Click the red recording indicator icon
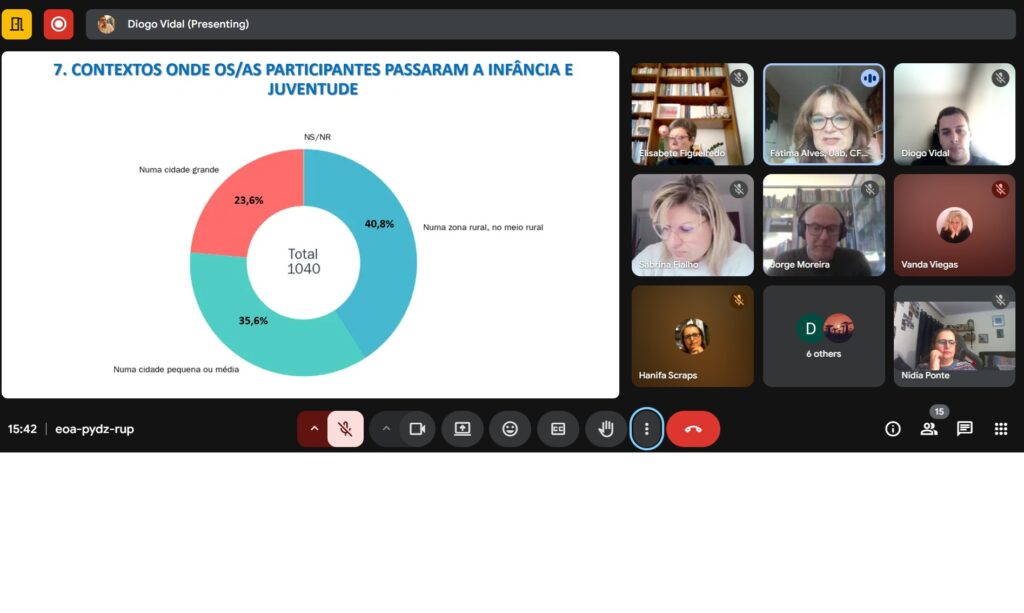Viewport: 1024px width, 613px height. pos(58,24)
